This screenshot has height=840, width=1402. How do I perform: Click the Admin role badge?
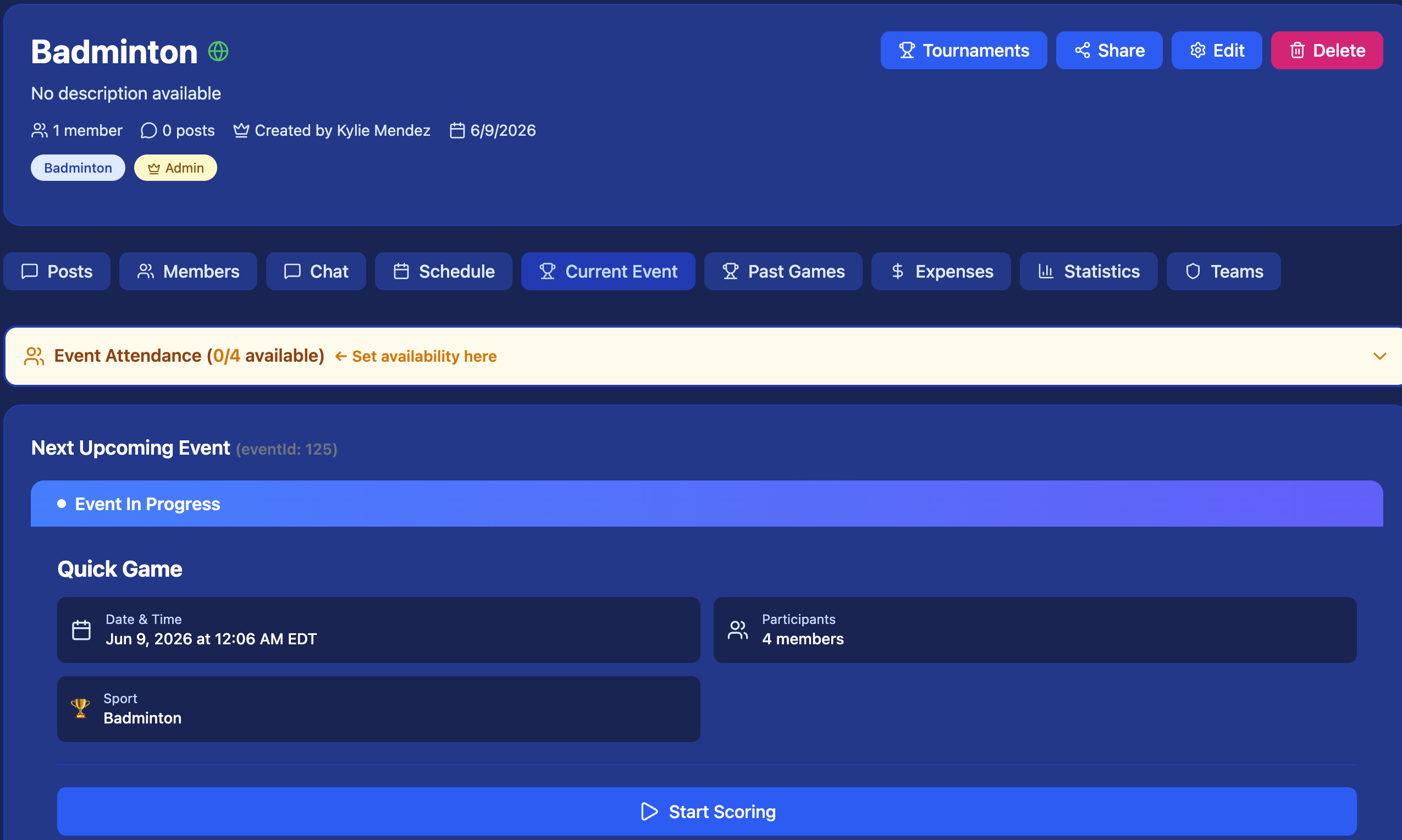175,168
